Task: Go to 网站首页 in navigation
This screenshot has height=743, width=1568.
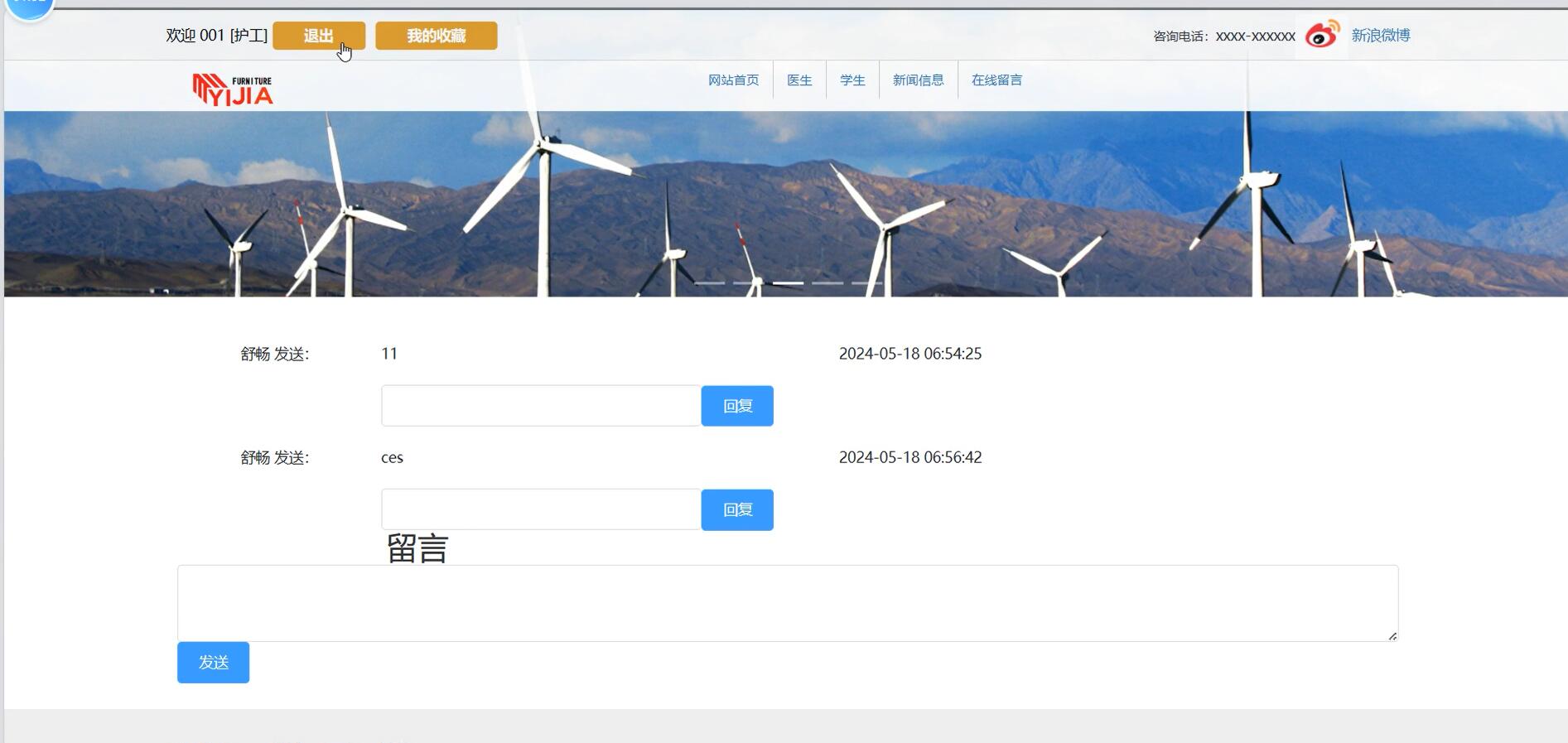Action: click(733, 80)
